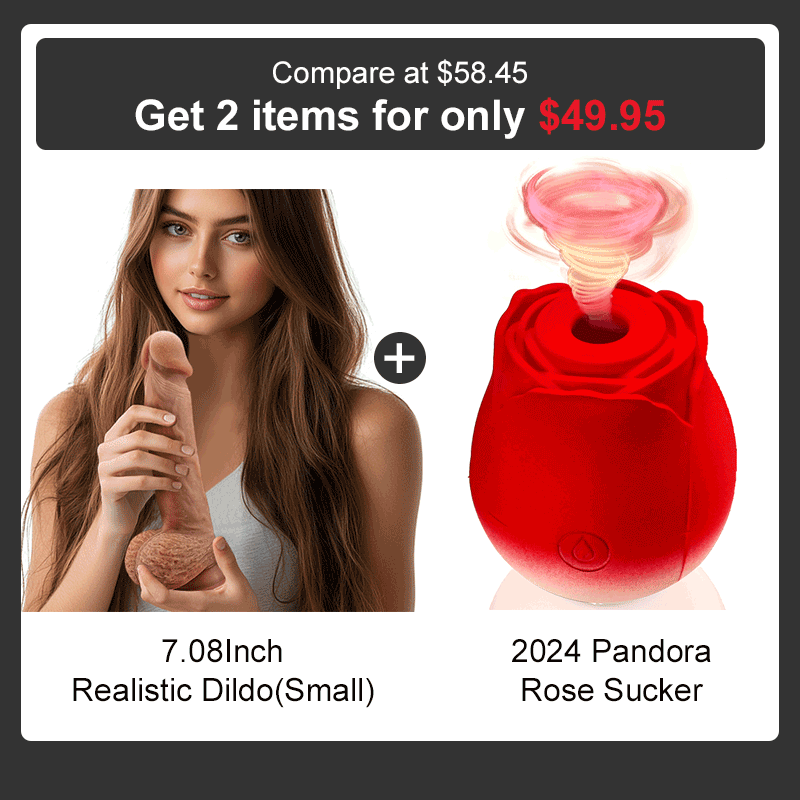Open the '2024 Pandora' product title

tap(611, 651)
